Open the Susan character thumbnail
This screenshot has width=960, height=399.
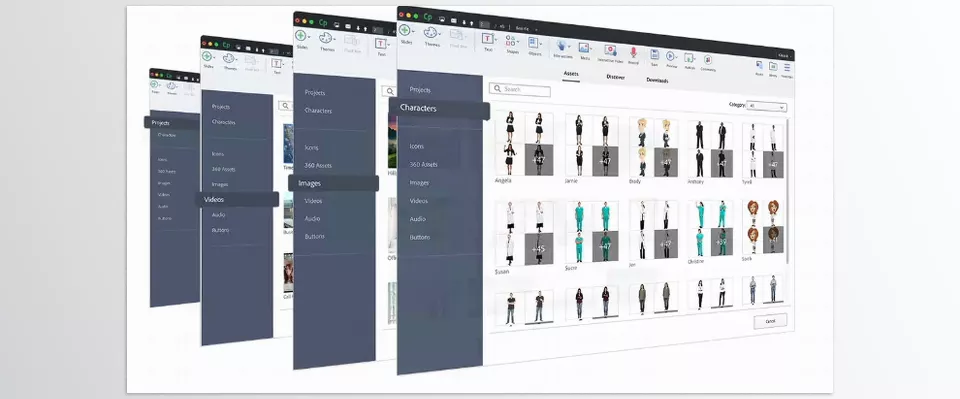pos(524,233)
